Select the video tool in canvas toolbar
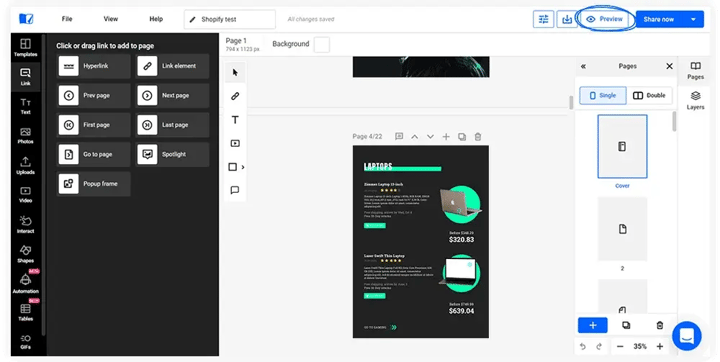720x362 pixels. 235,143
